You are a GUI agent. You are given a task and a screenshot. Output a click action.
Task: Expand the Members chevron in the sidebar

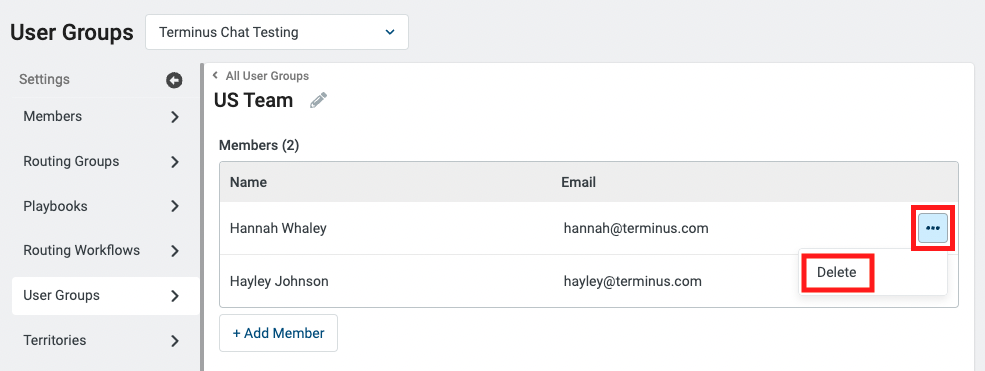(x=175, y=117)
